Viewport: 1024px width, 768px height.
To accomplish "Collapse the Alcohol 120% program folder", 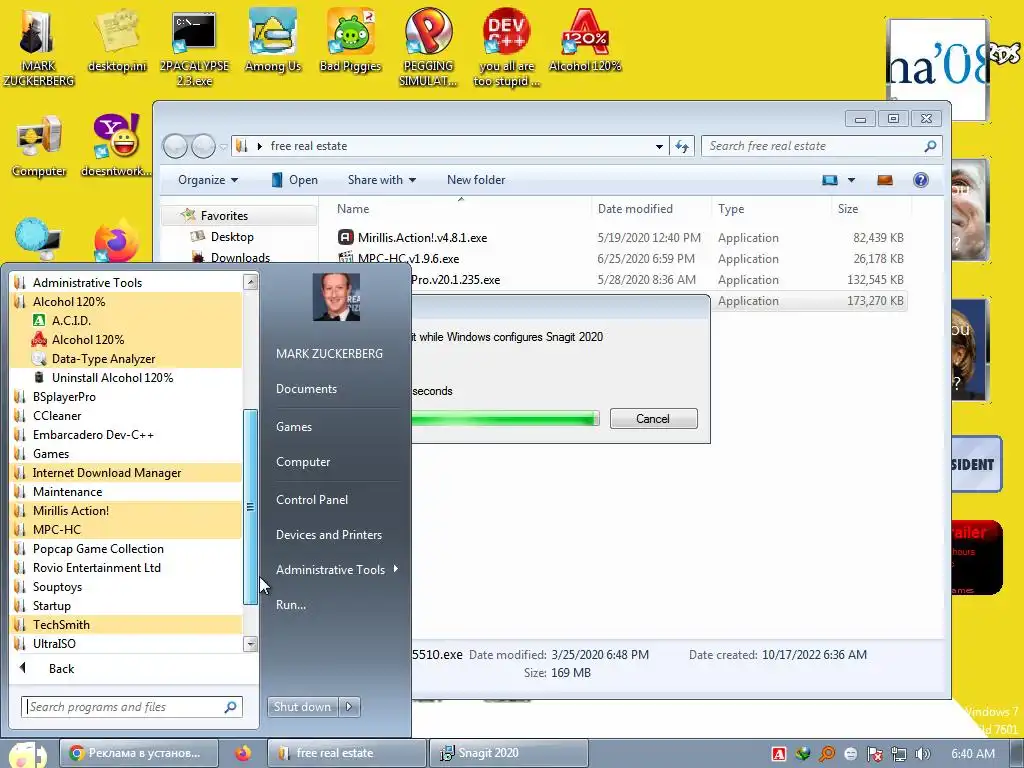I will click(125, 302).
